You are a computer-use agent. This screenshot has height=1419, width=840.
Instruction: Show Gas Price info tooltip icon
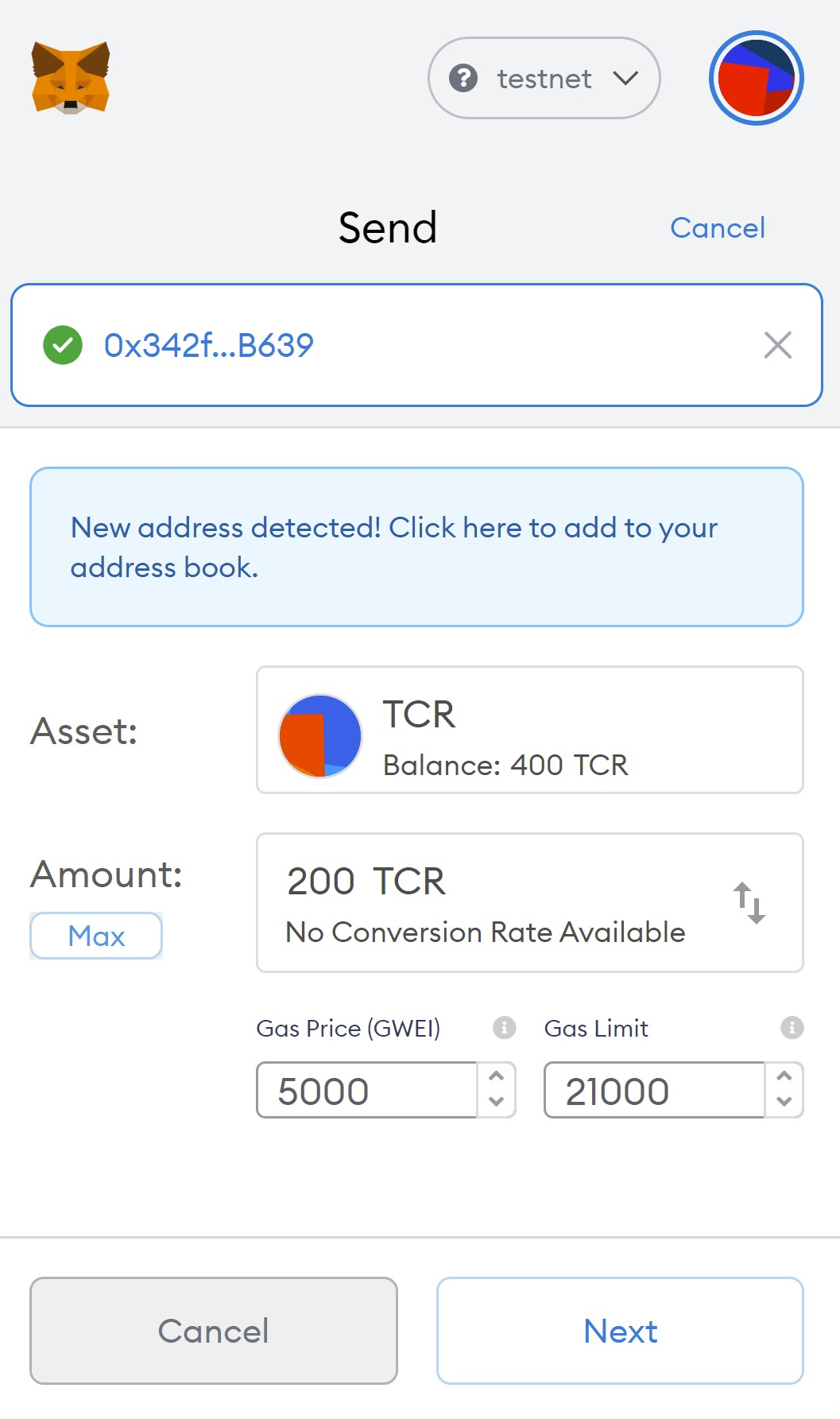504,1028
